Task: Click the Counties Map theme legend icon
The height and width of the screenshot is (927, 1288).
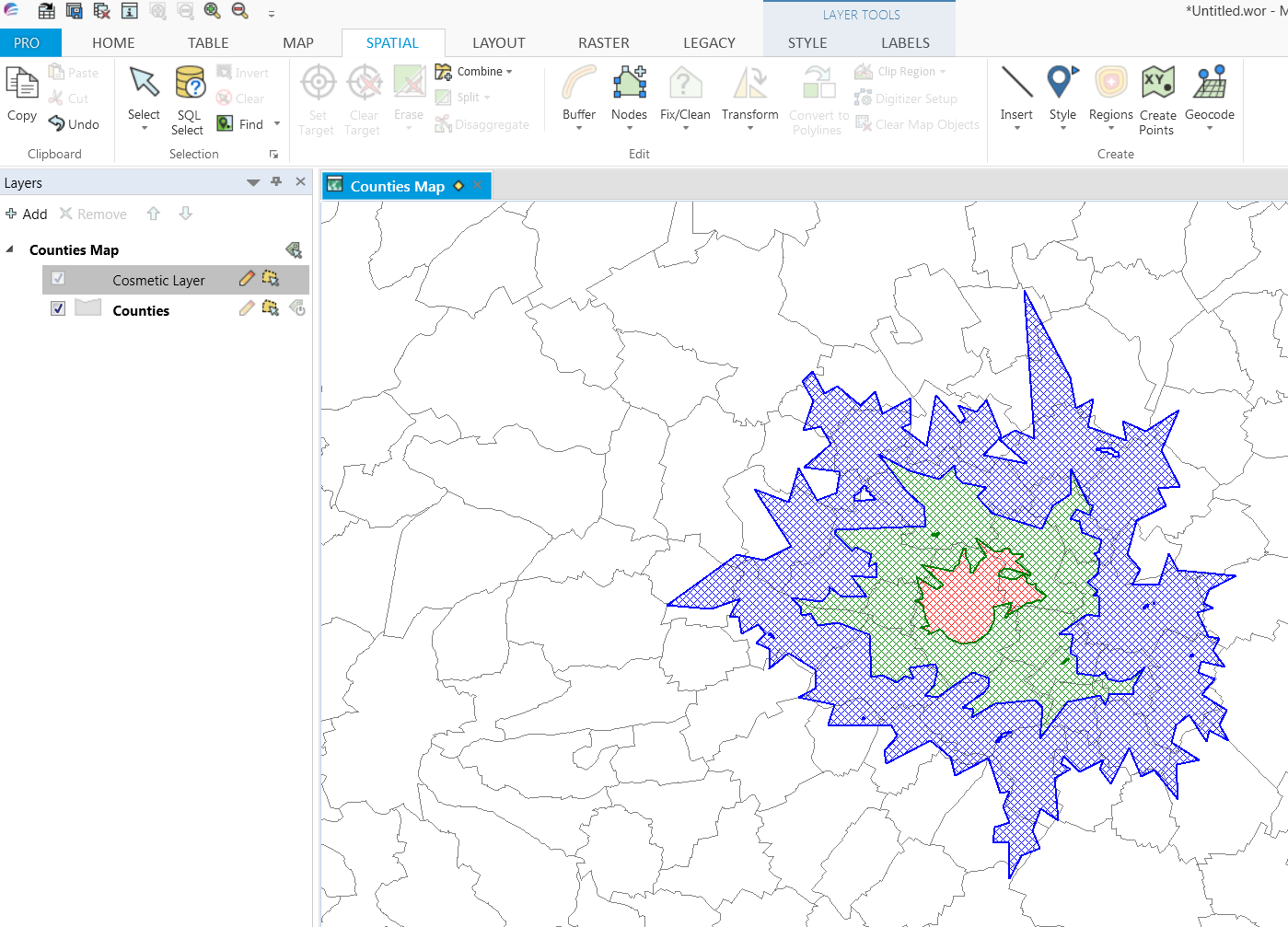Action: coord(294,249)
